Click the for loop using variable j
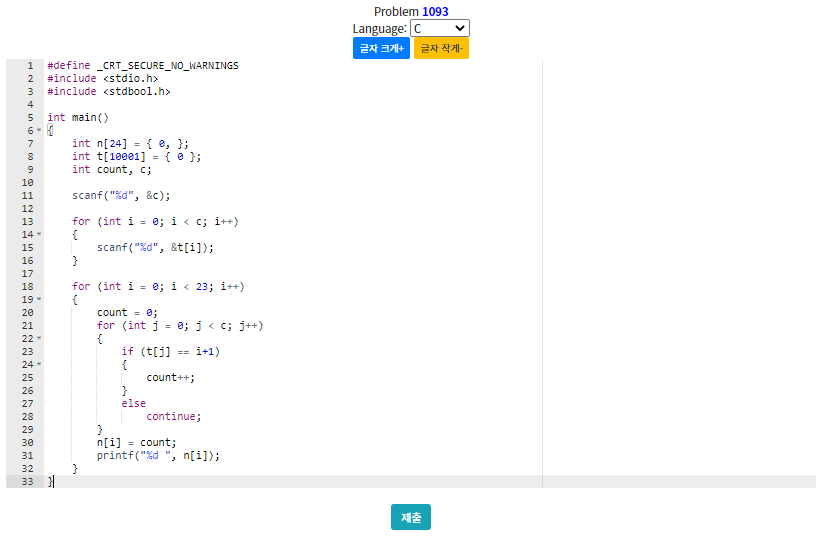This screenshot has width=826, height=539. pyautogui.click(x=180, y=326)
